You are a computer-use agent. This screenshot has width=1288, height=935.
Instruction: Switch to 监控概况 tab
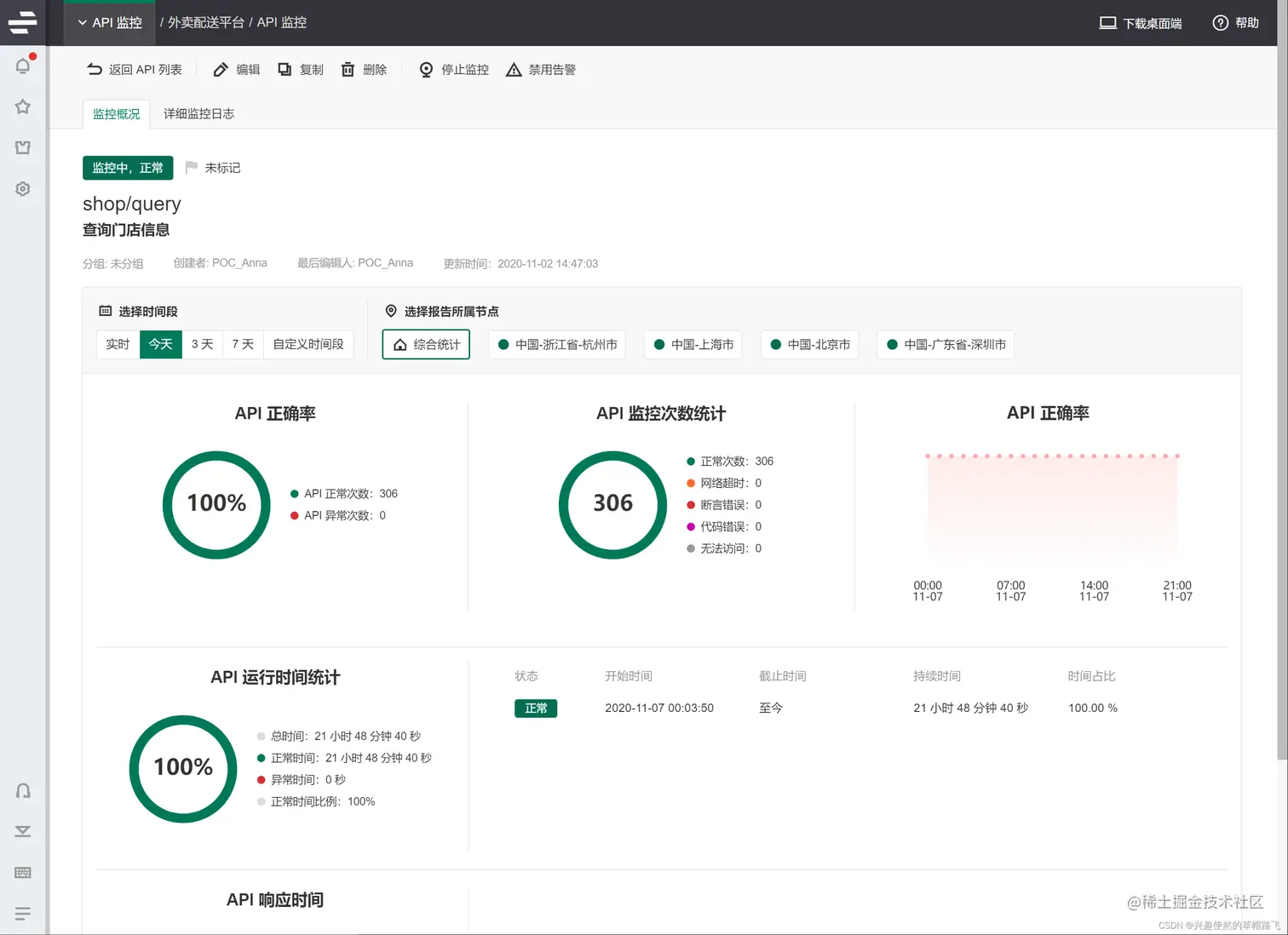[117, 113]
